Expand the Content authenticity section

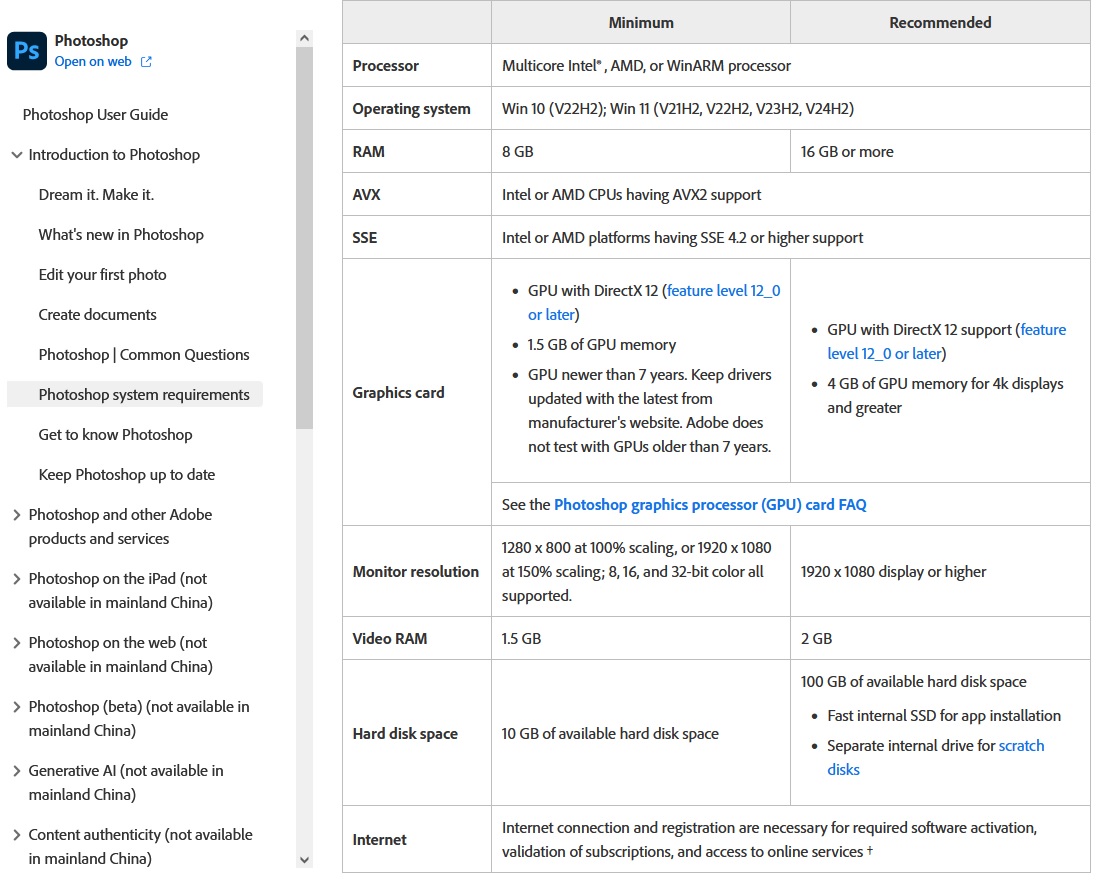coord(17,834)
